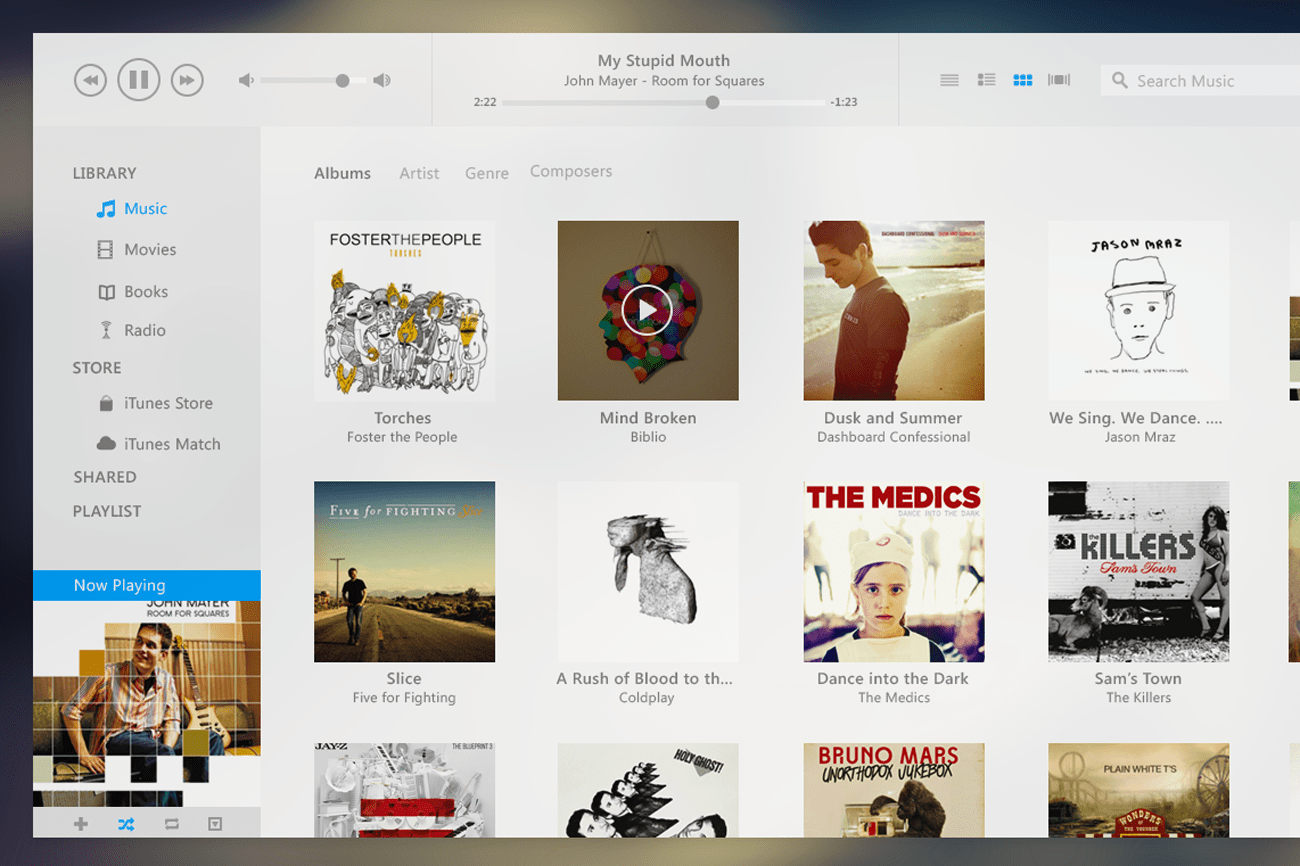The image size is (1300, 866).
Task: Skip back to the previous track
Action: click(x=90, y=80)
